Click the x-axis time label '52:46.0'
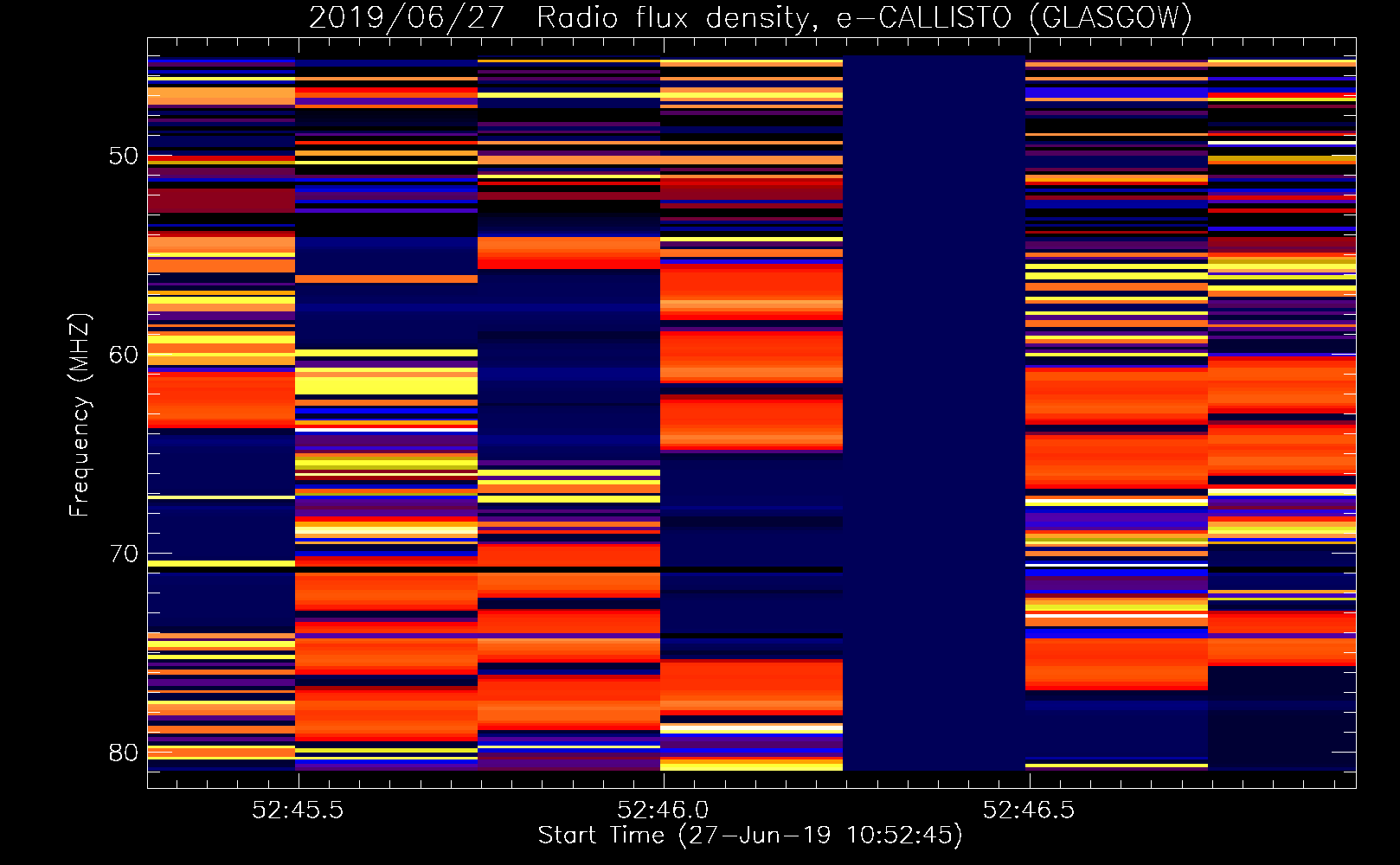The height and width of the screenshot is (865, 1400). click(663, 810)
